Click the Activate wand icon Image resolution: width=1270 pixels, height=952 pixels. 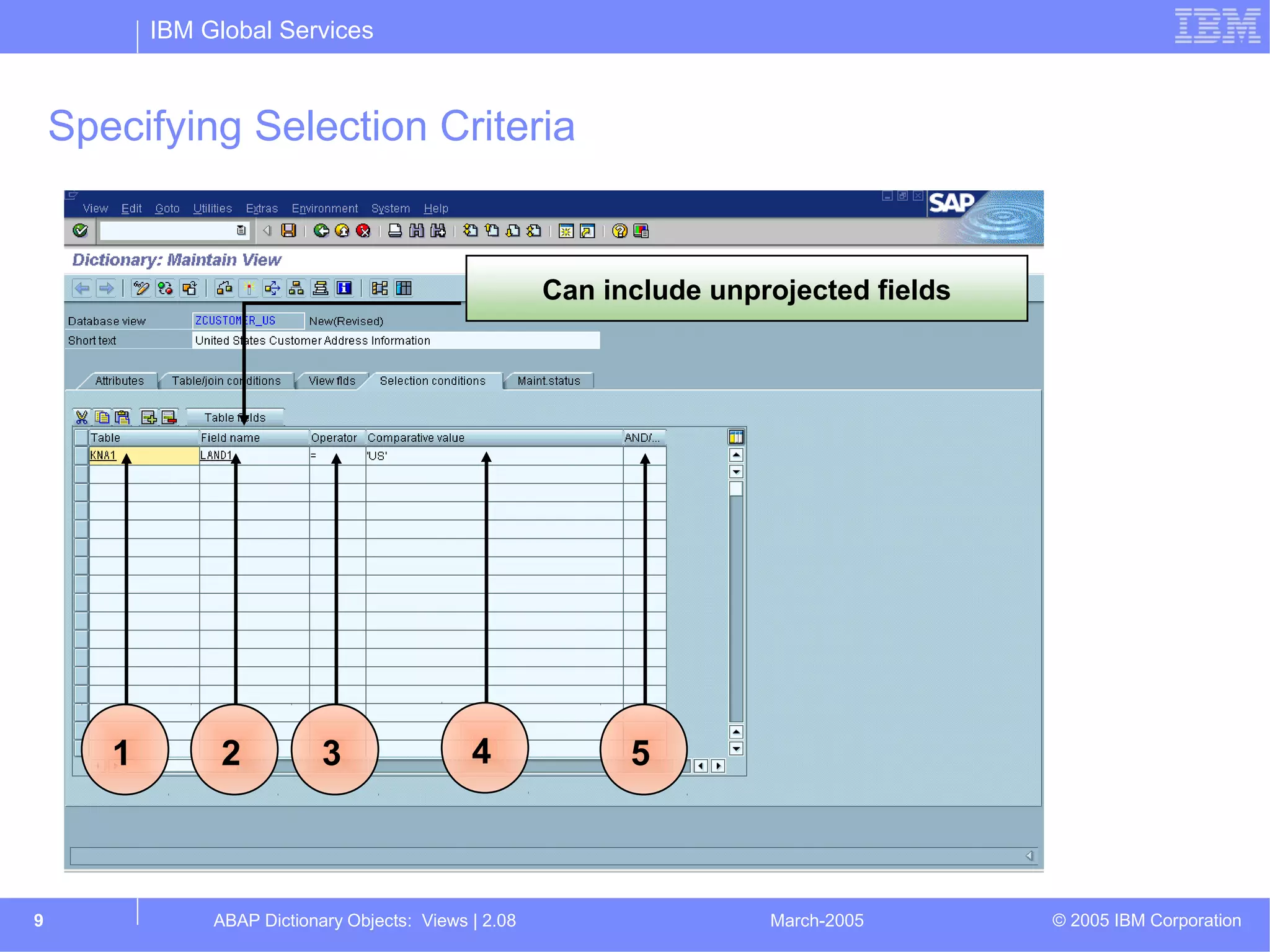click(249, 288)
